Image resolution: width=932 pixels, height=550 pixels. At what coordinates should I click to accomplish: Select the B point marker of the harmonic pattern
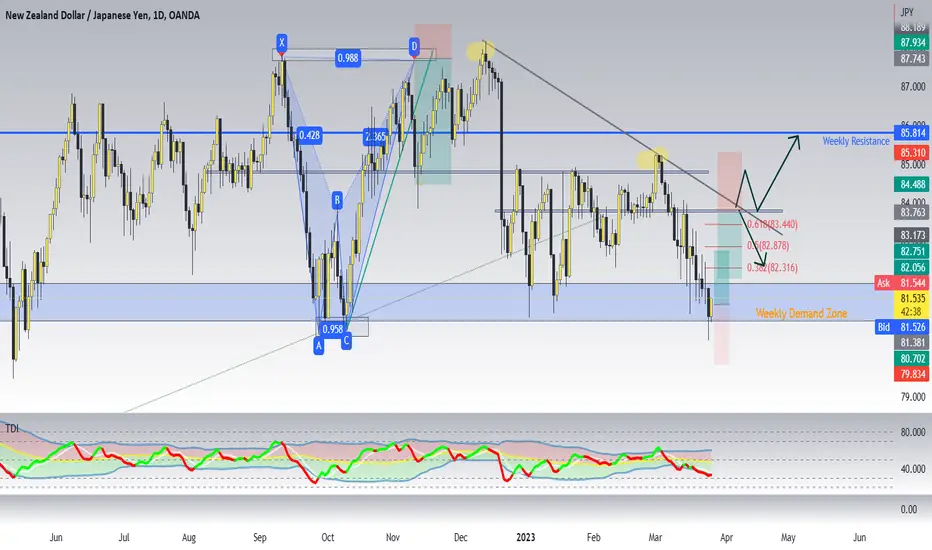point(337,200)
